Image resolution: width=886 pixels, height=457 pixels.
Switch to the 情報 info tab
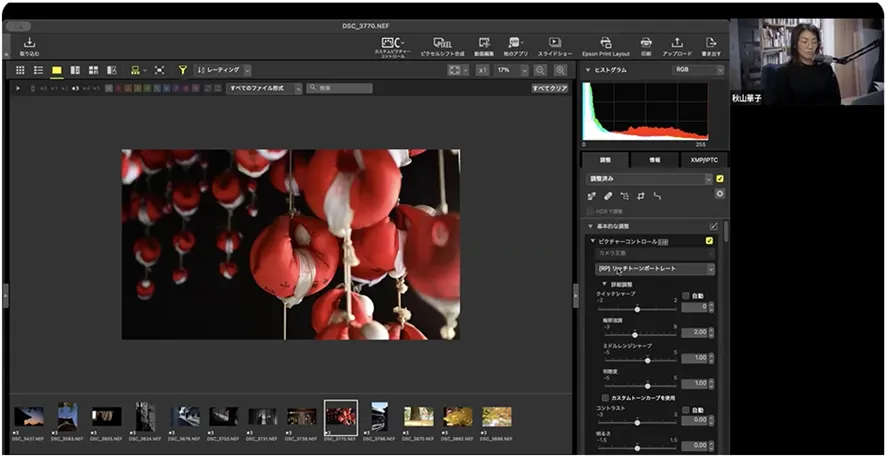[x=654, y=160]
